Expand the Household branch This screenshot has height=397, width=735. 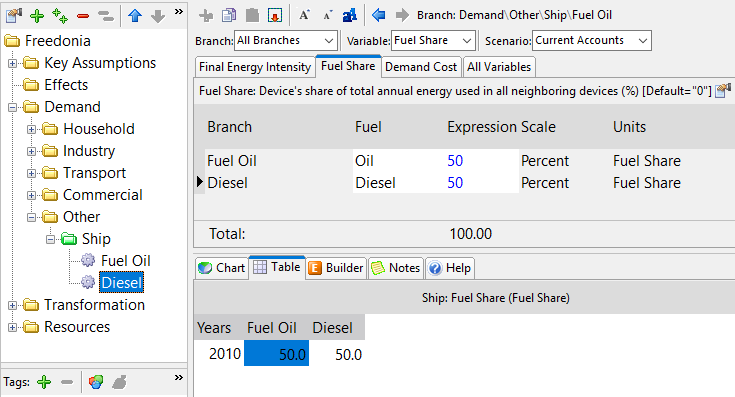coord(31,129)
